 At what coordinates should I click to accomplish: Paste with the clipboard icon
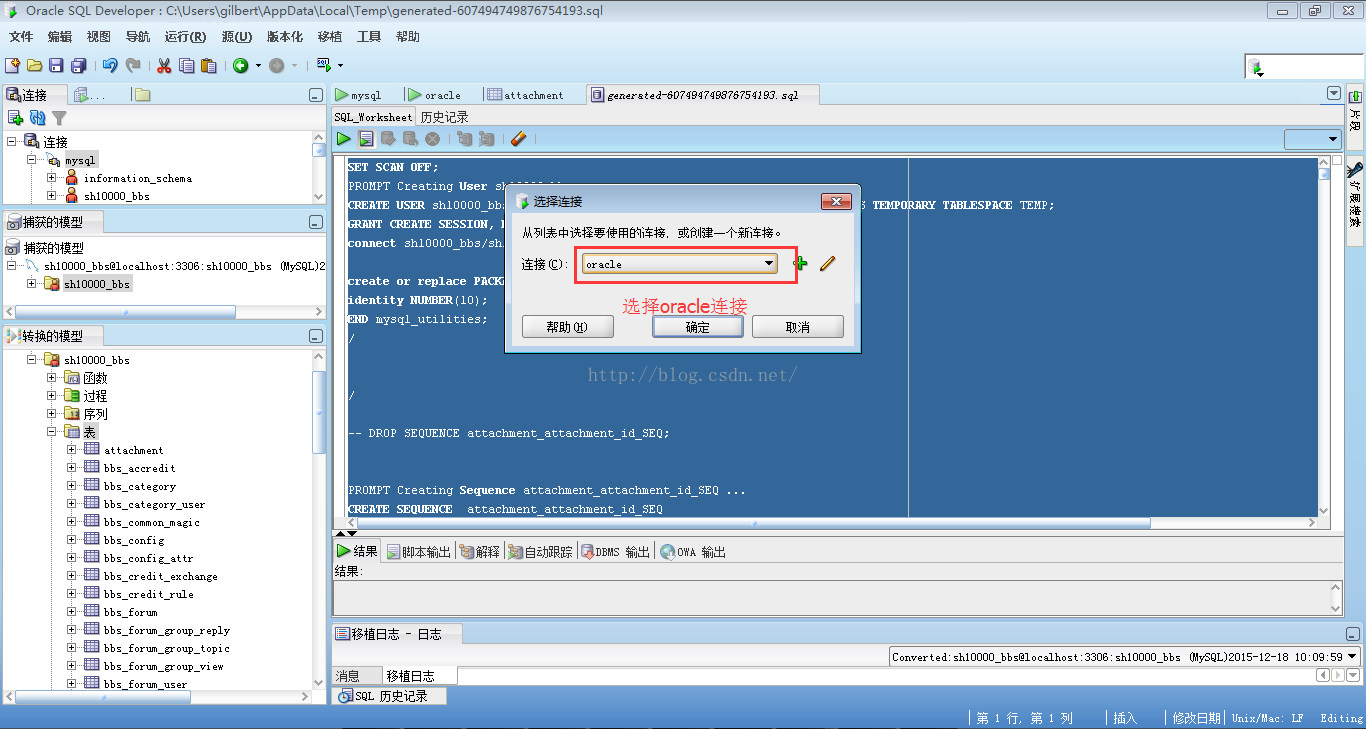(208, 65)
